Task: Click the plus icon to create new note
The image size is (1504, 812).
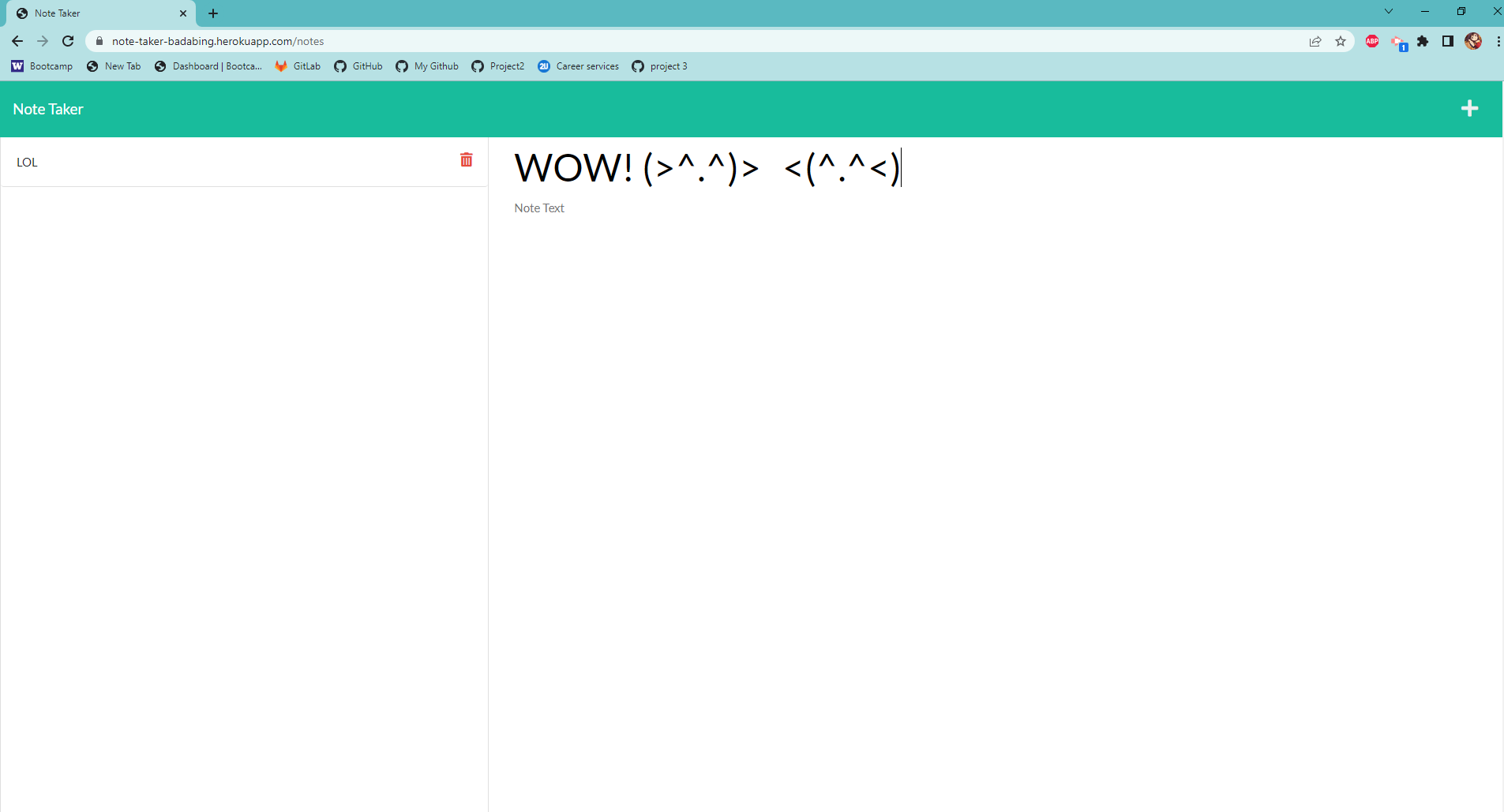Action: [1470, 108]
